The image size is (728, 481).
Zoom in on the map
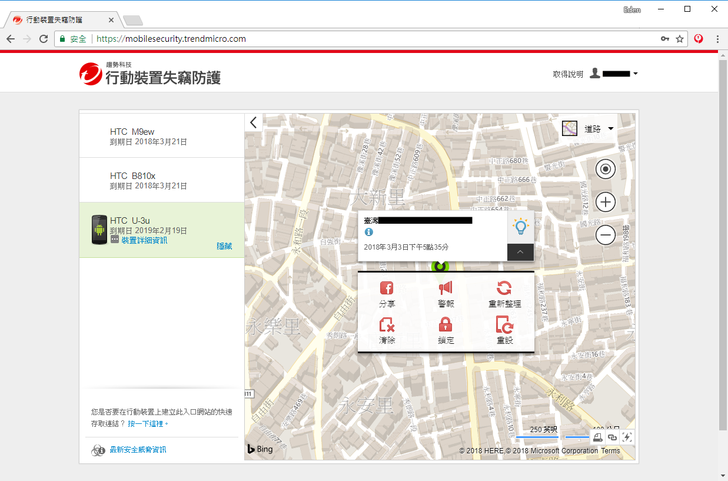605,202
